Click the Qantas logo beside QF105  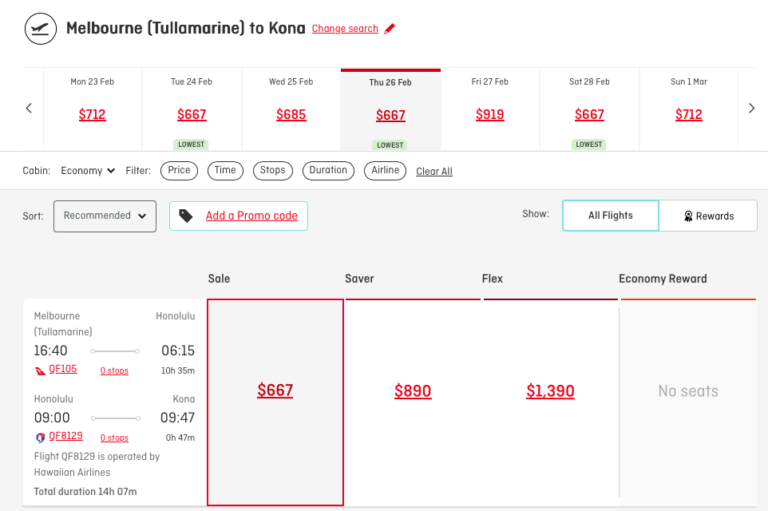click(x=40, y=370)
